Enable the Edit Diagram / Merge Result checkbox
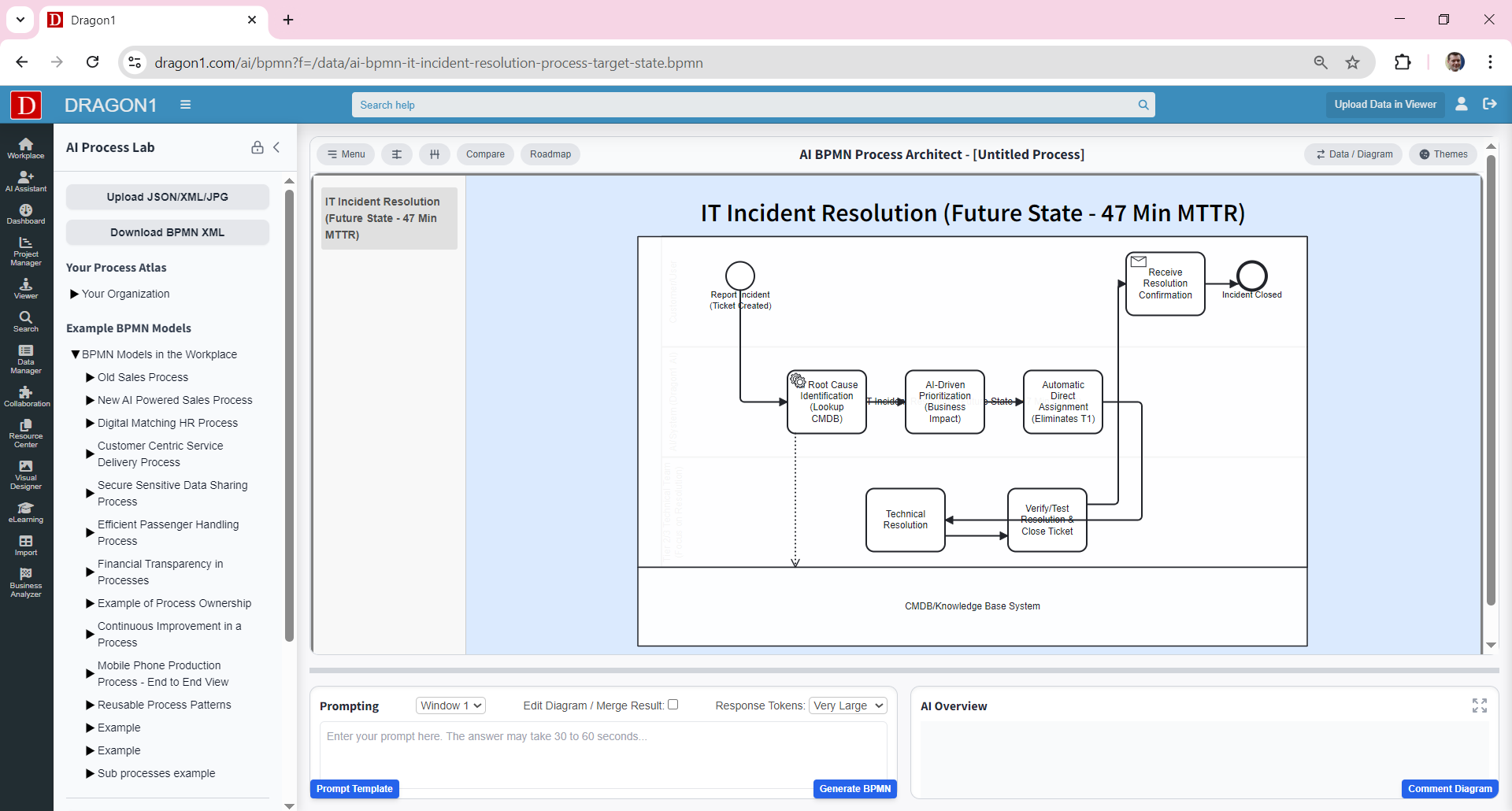Screen dimensions: 1512x811 tap(673, 704)
